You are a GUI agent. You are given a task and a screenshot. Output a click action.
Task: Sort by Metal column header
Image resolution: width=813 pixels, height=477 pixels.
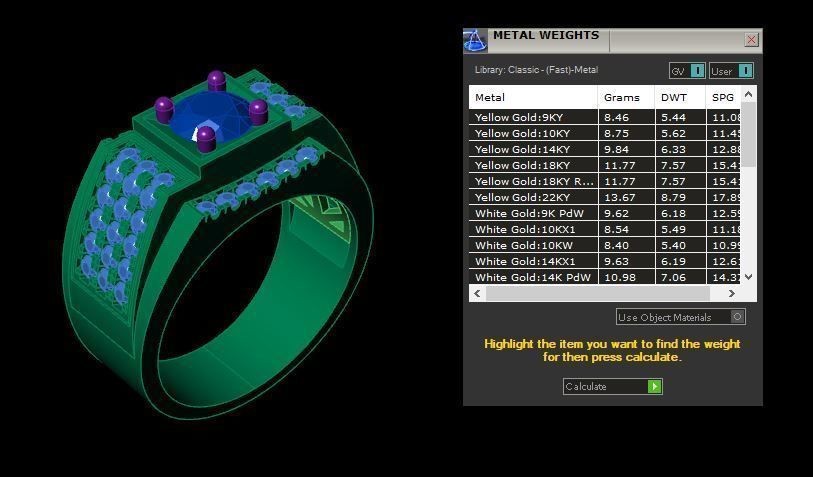[x=534, y=97]
